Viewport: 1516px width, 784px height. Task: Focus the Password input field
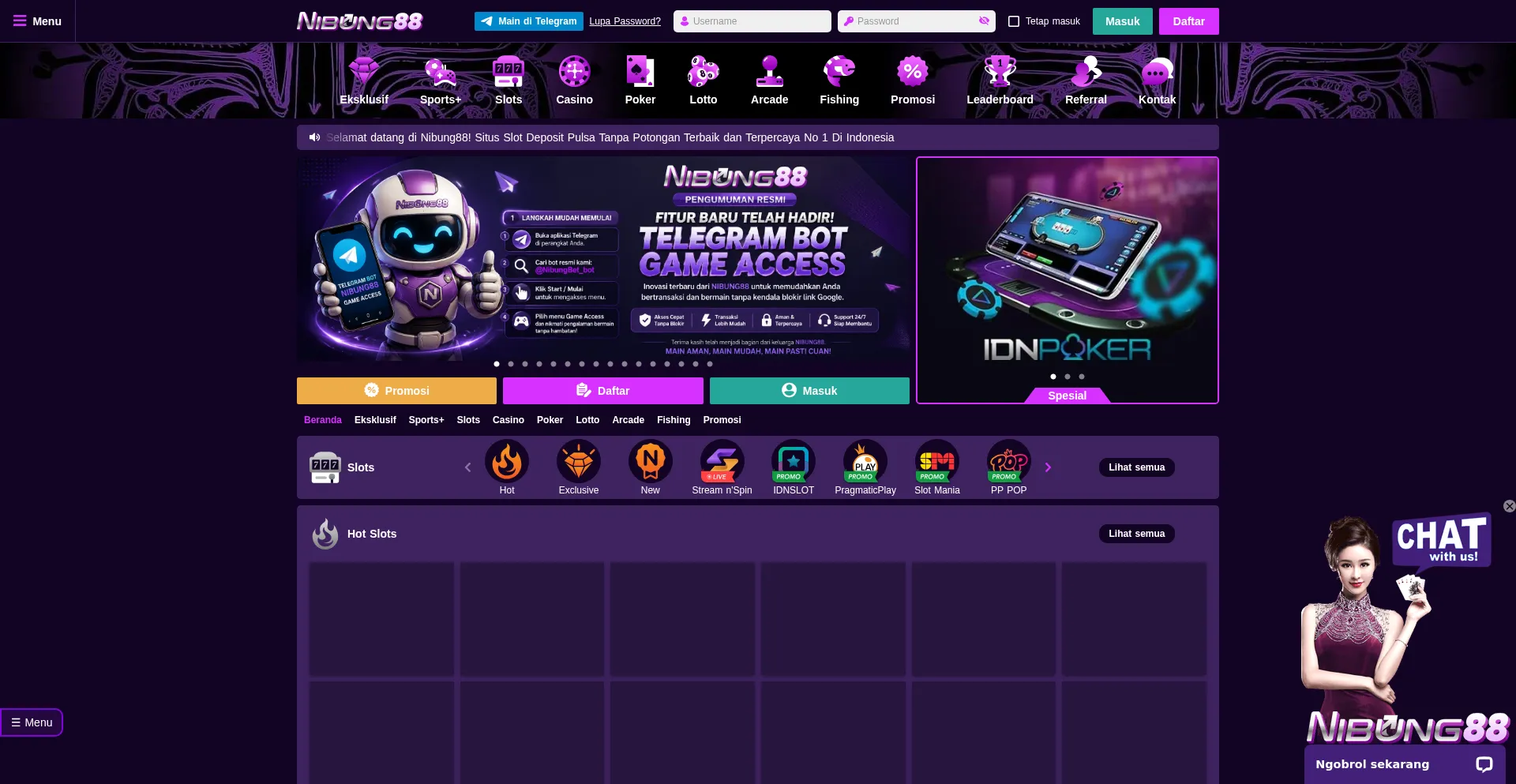pos(916,21)
